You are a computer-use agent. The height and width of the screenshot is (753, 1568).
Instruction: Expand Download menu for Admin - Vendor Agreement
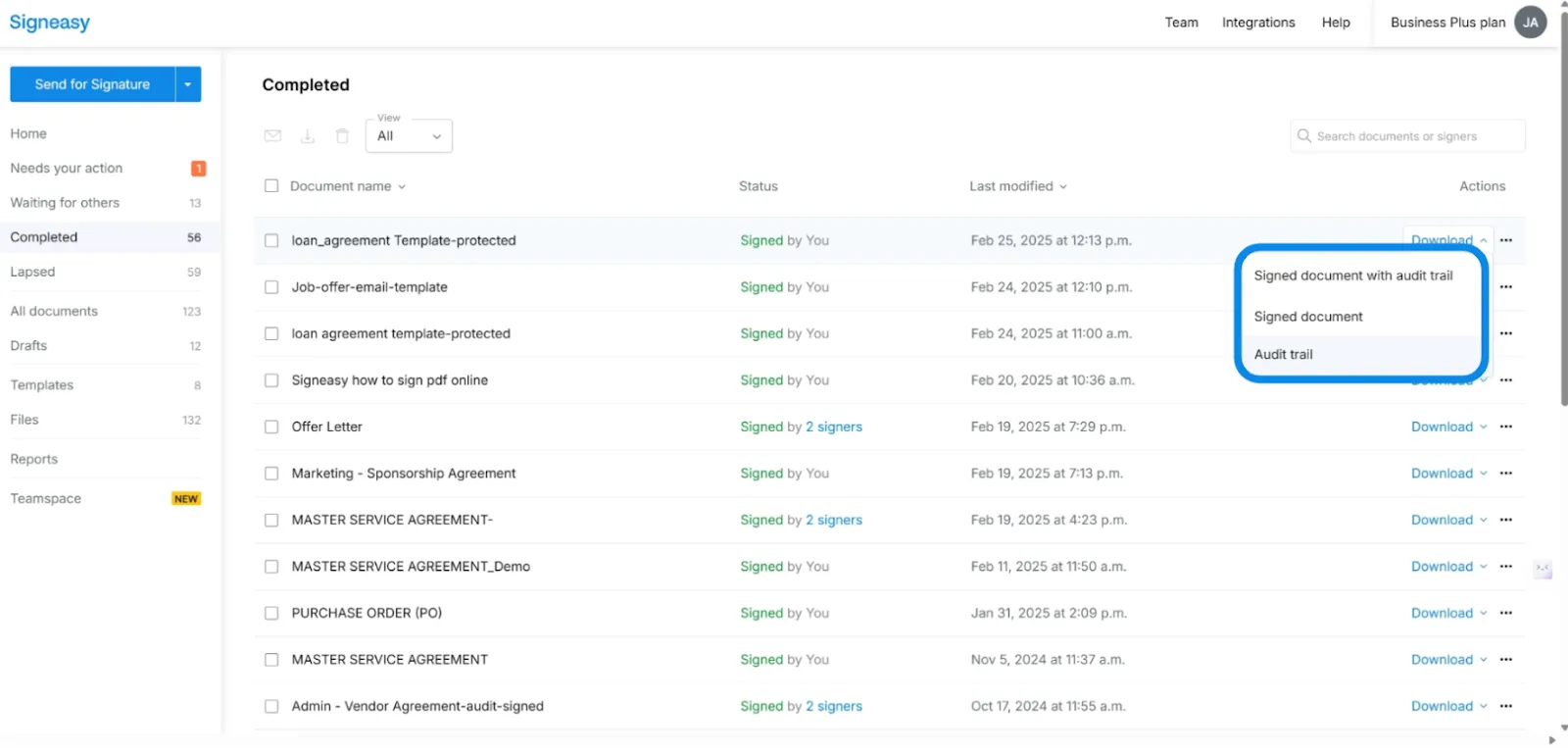click(1449, 706)
